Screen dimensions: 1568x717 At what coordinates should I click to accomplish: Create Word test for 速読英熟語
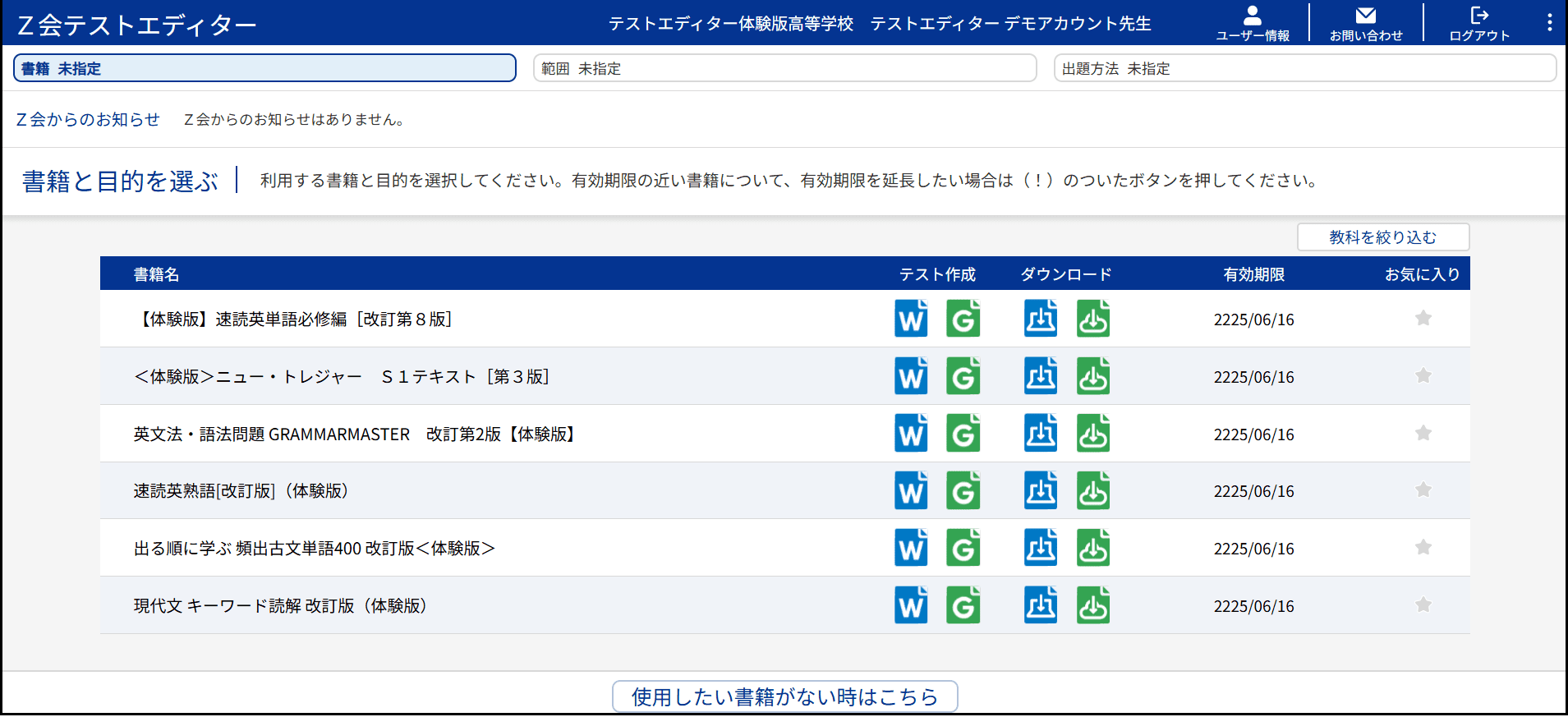point(911,490)
